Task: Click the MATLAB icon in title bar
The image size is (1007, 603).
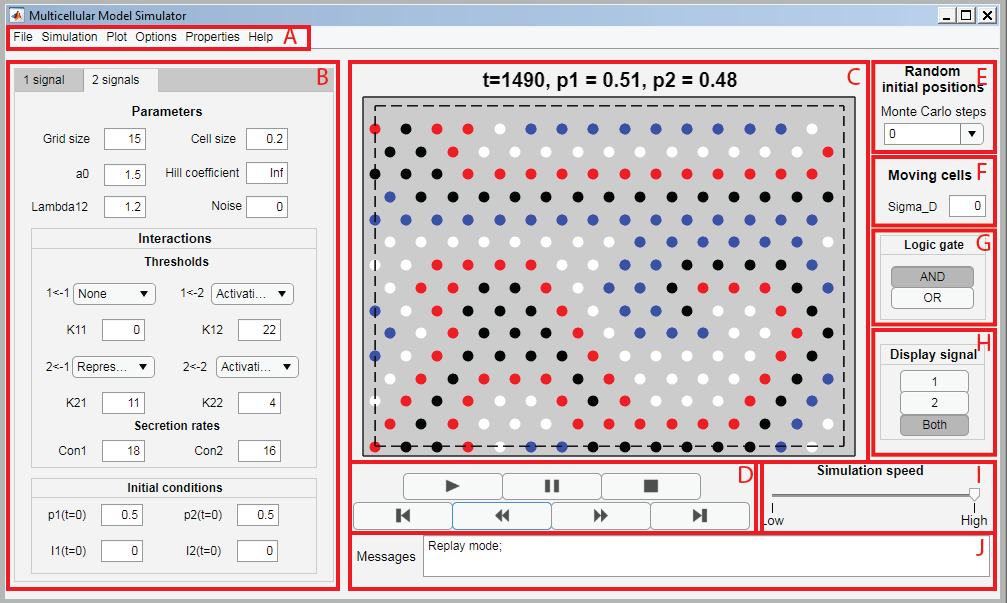Action: pyautogui.click(x=16, y=15)
